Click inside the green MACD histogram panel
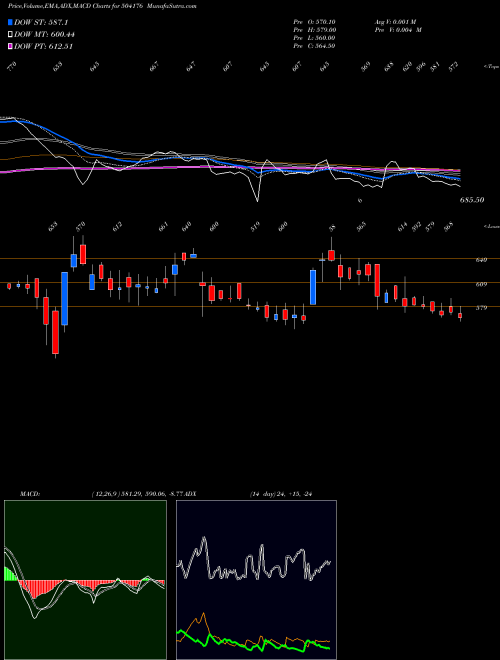This screenshot has width=500, height=660. [85, 580]
